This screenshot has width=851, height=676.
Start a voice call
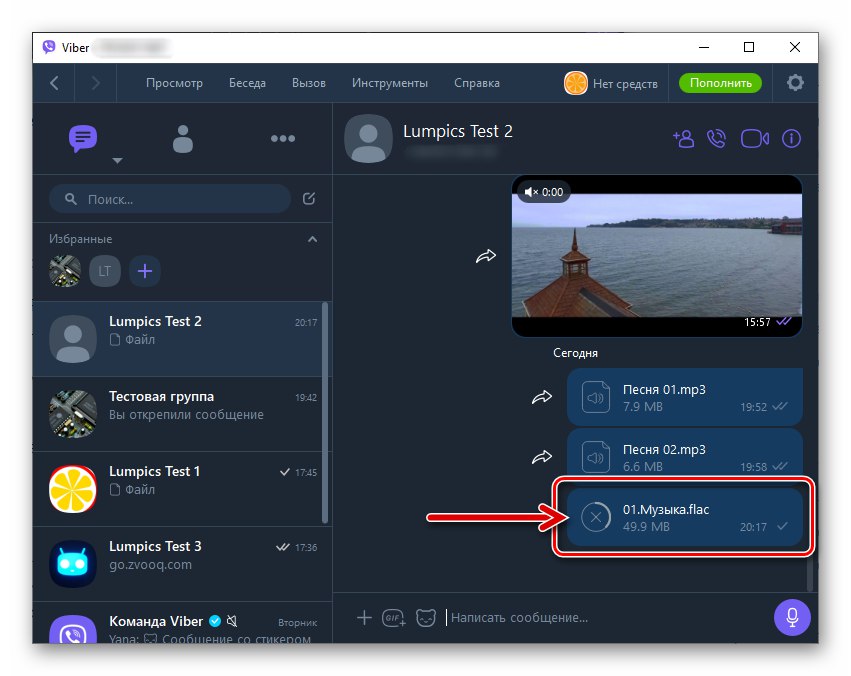pyautogui.click(x=716, y=139)
